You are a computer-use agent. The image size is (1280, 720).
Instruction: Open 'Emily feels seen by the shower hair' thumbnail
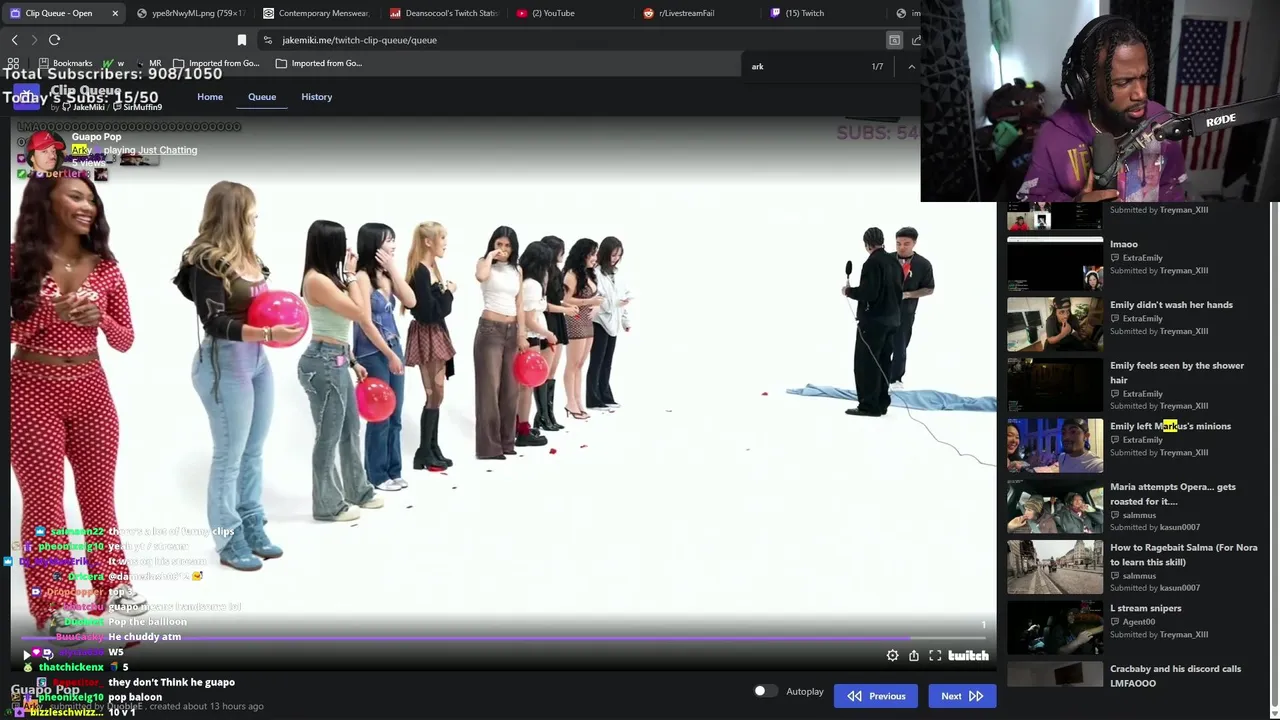(1055, 385)
